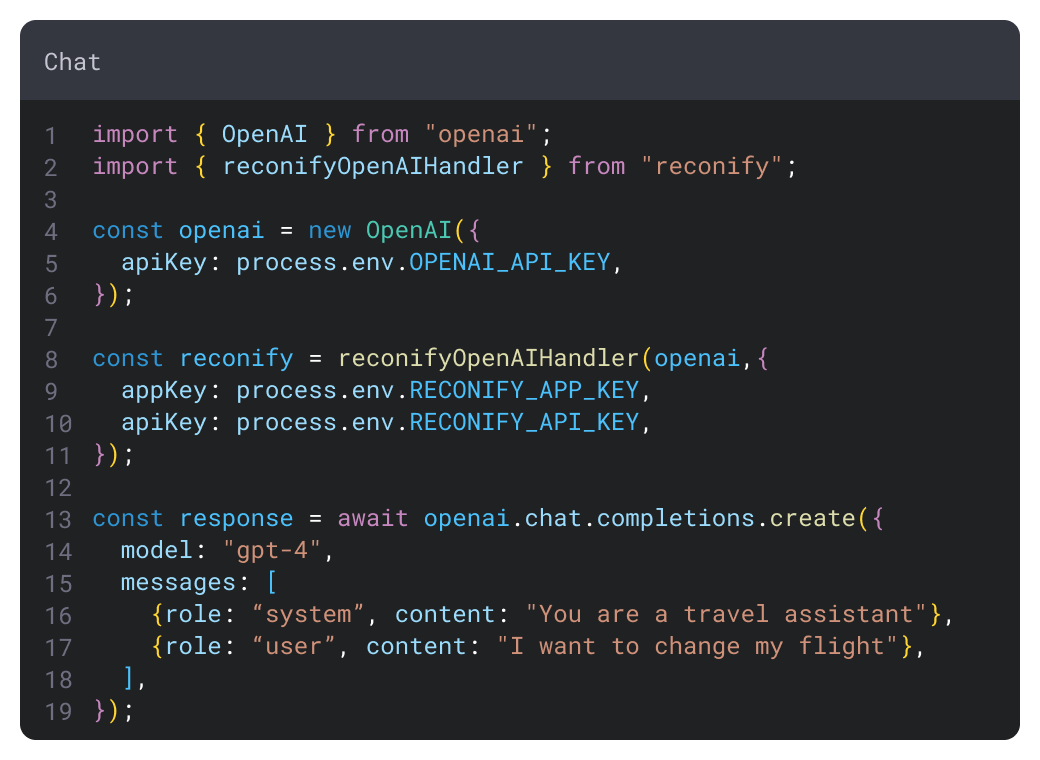The image size is (1040, 760).
Task: Select line number 1
Action: [x=51, y=133]
